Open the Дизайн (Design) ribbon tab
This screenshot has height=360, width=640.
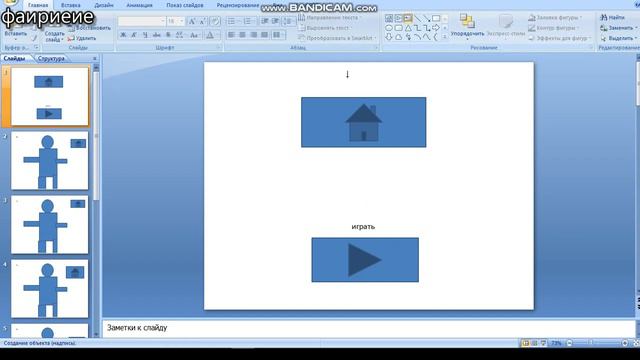click(104, 5)
